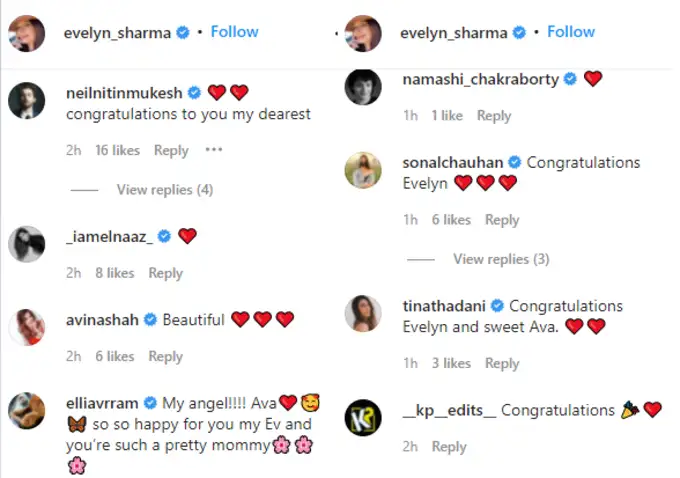The image size is (680, 478).
Task: Open tinathadani profile avatar
Action: 363,314
